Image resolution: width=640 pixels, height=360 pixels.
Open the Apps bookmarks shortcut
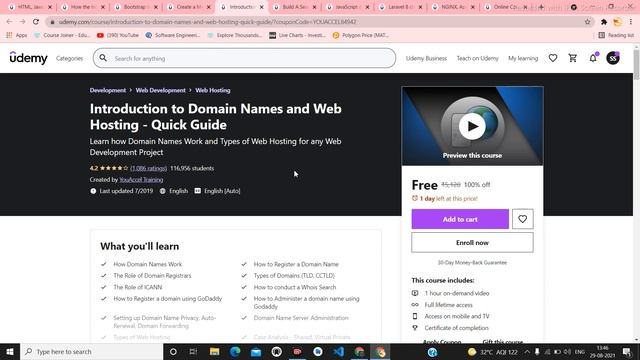pos(17,36)
